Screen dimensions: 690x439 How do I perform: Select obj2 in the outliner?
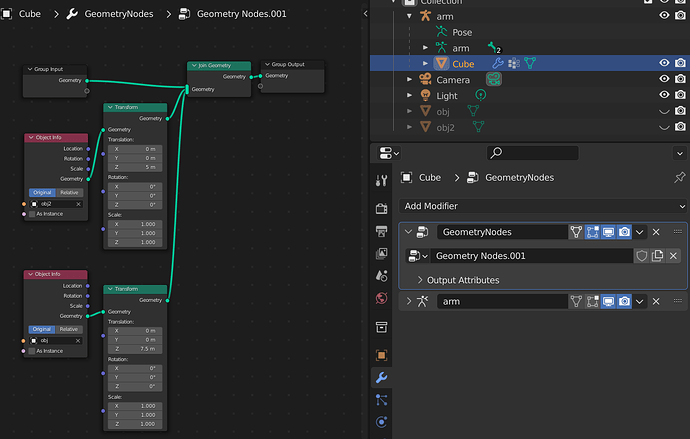coord(445,128)
